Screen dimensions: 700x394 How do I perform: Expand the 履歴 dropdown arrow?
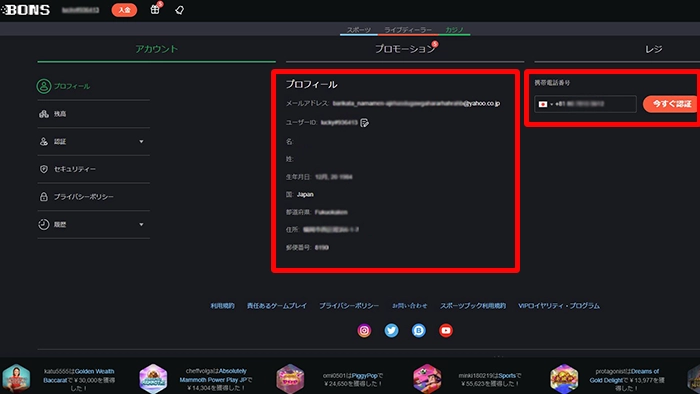click(141, 224)
